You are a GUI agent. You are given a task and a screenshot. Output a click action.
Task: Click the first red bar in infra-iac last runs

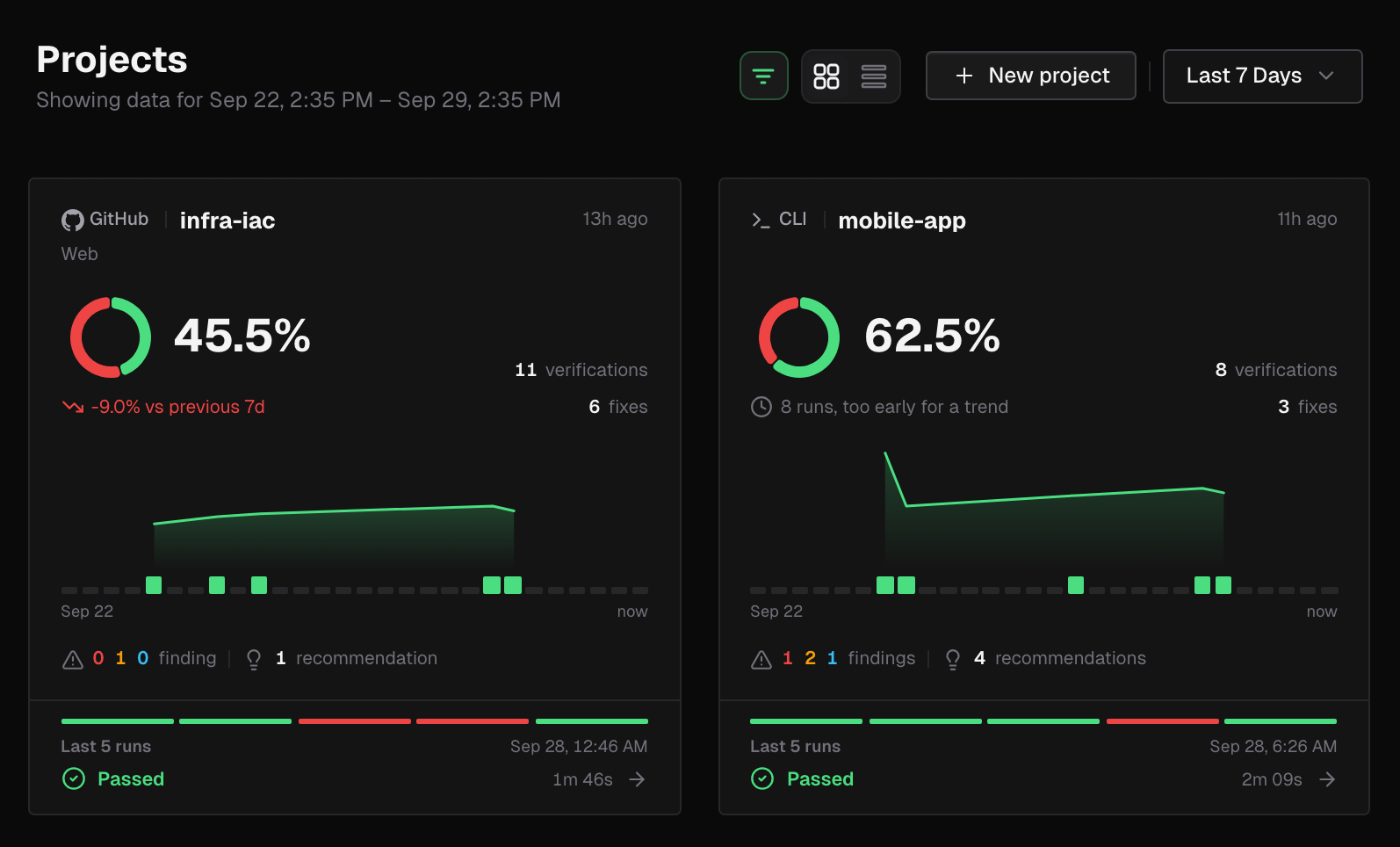(x=355, y=721)
